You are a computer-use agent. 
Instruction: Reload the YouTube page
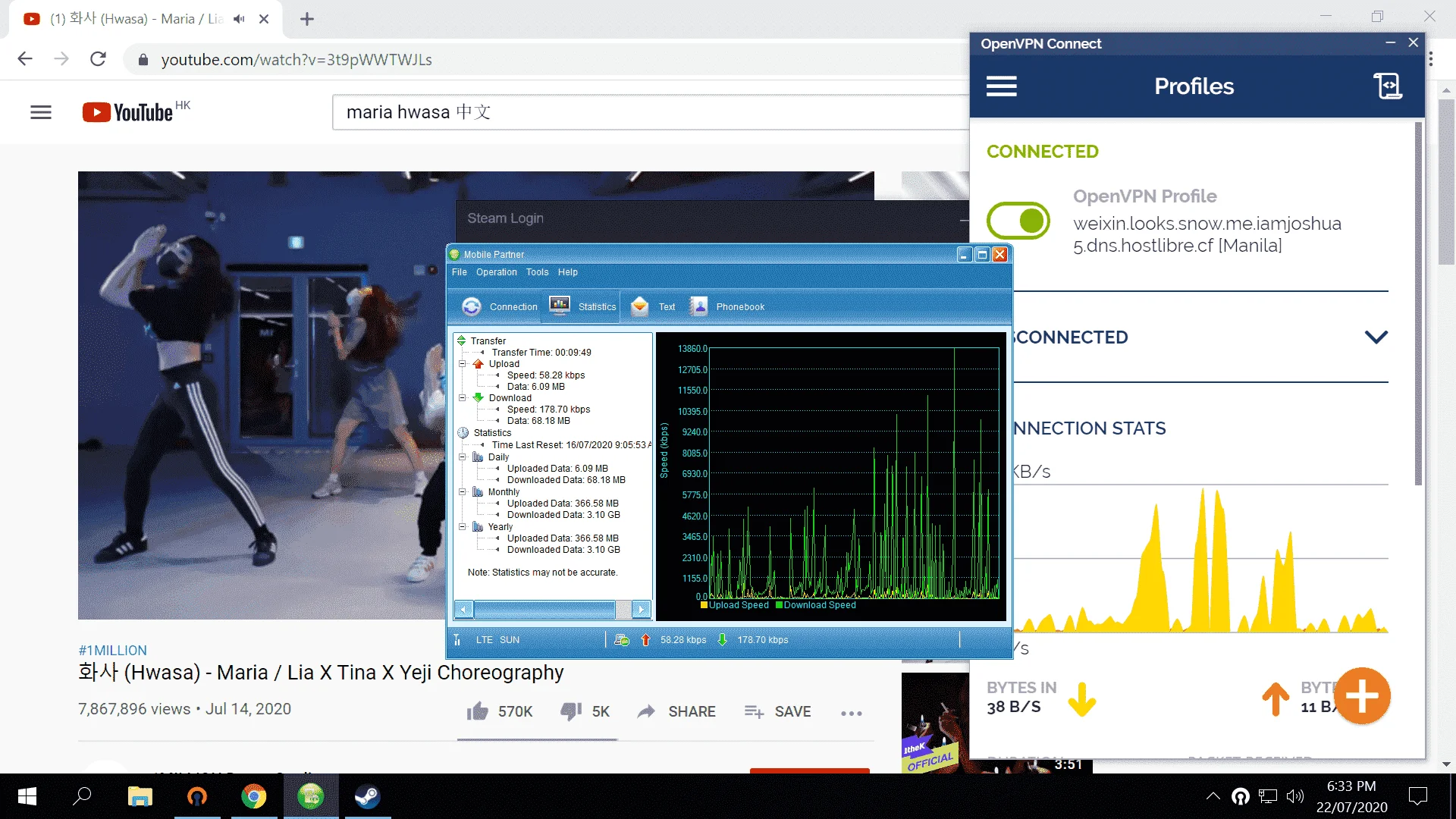(x=98, y=59)
